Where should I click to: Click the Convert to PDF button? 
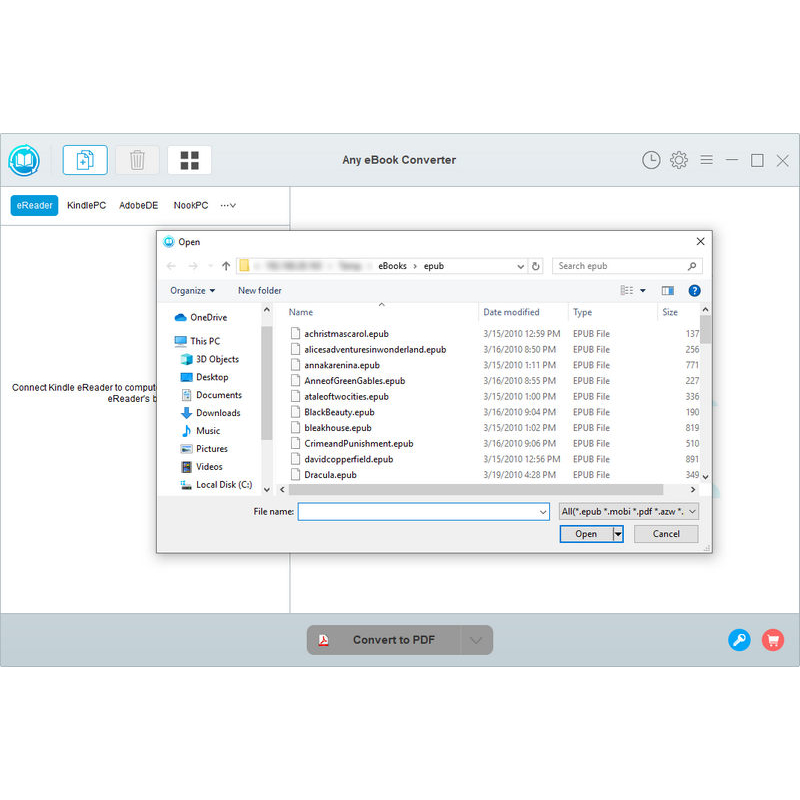(383, 640)
